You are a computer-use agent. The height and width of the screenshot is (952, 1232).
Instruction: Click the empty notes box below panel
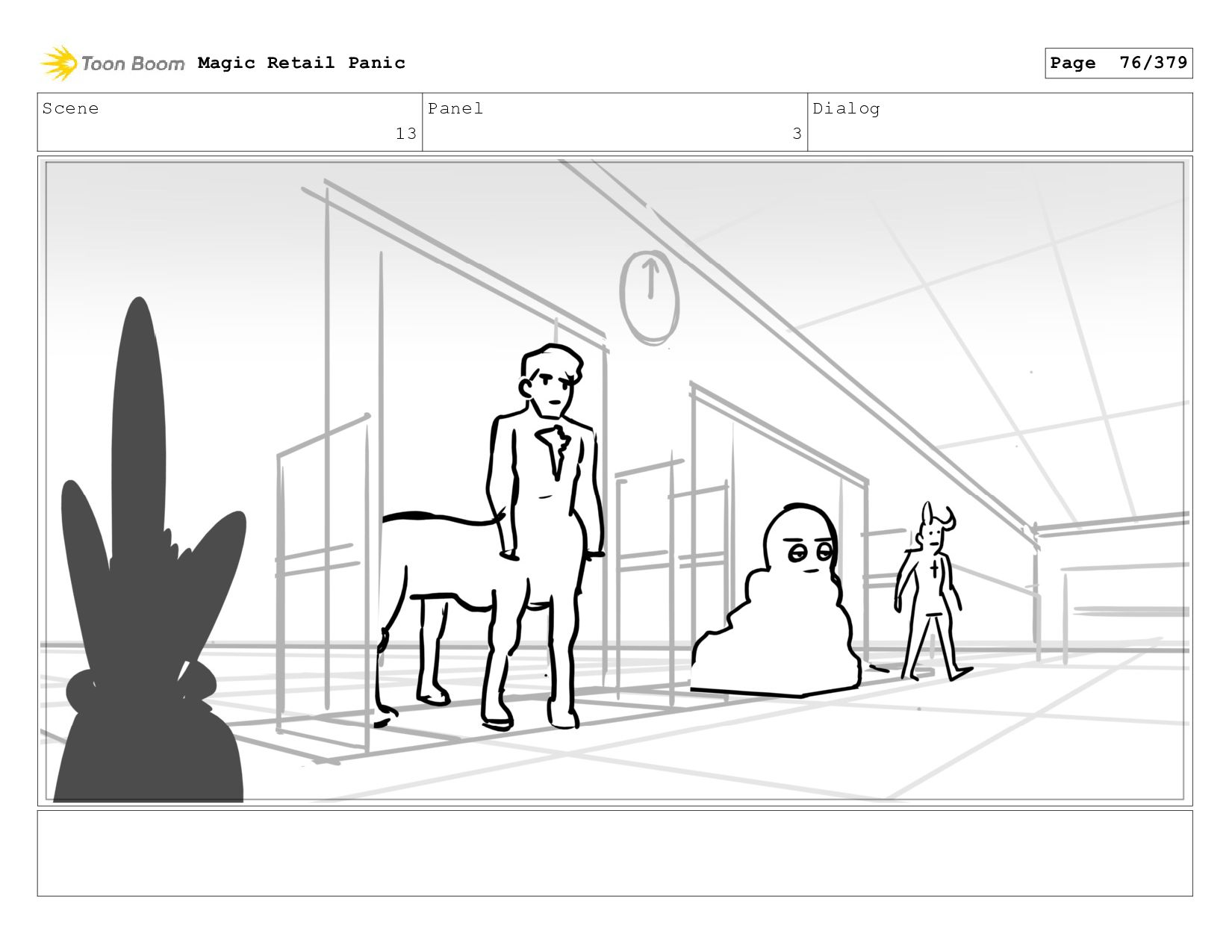[x=615, y=853]
